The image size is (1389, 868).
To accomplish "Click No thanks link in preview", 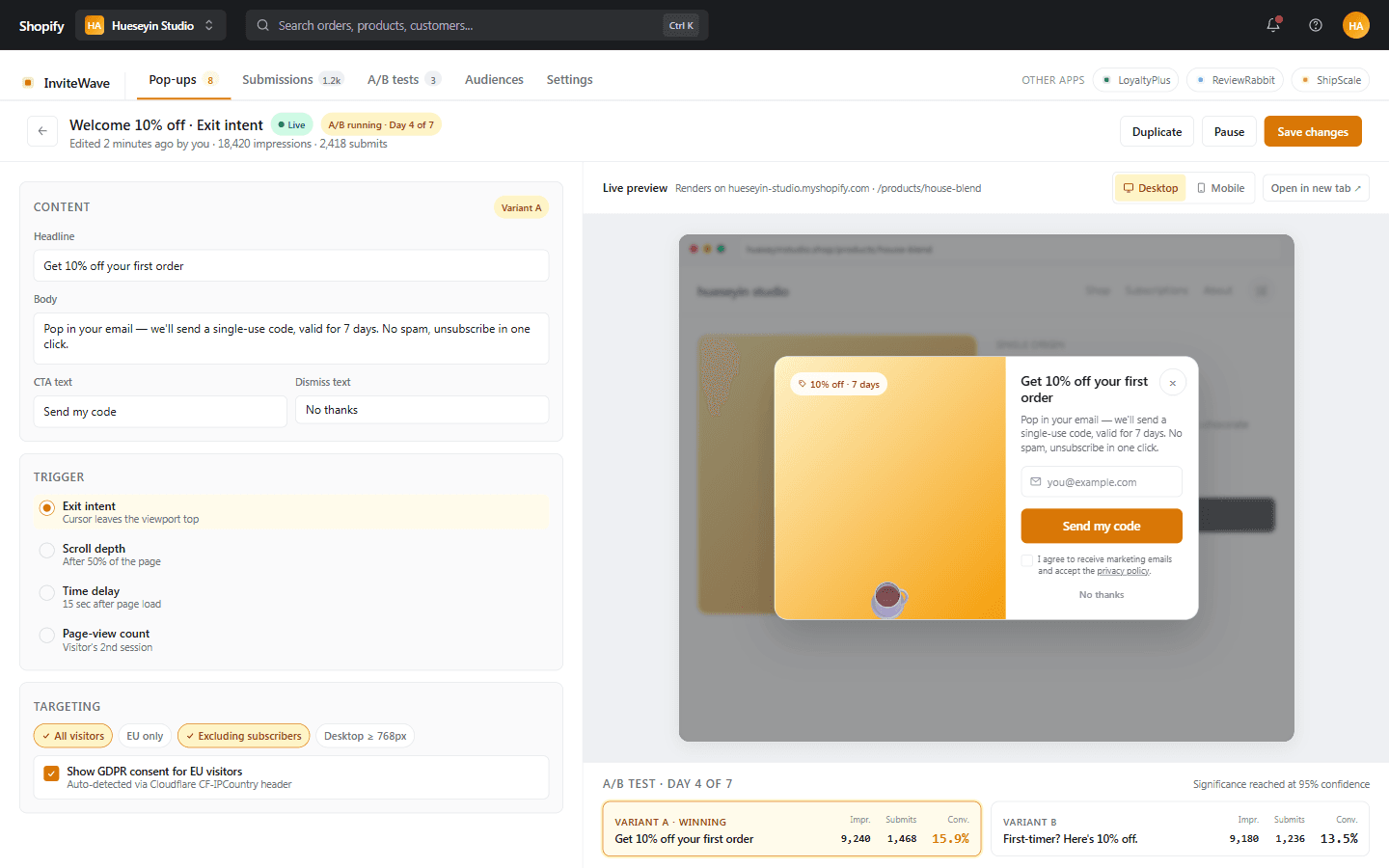I will point(1102,595).
